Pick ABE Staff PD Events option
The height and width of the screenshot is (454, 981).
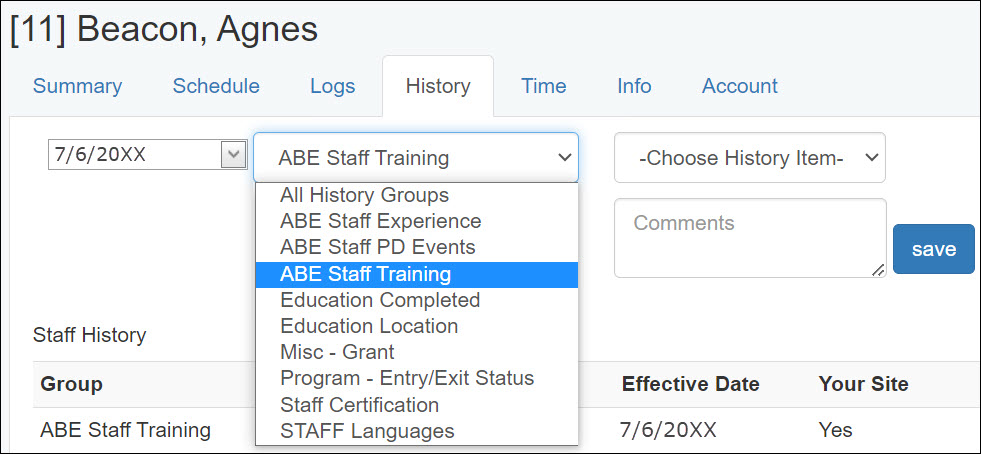(x=377, y=247)
